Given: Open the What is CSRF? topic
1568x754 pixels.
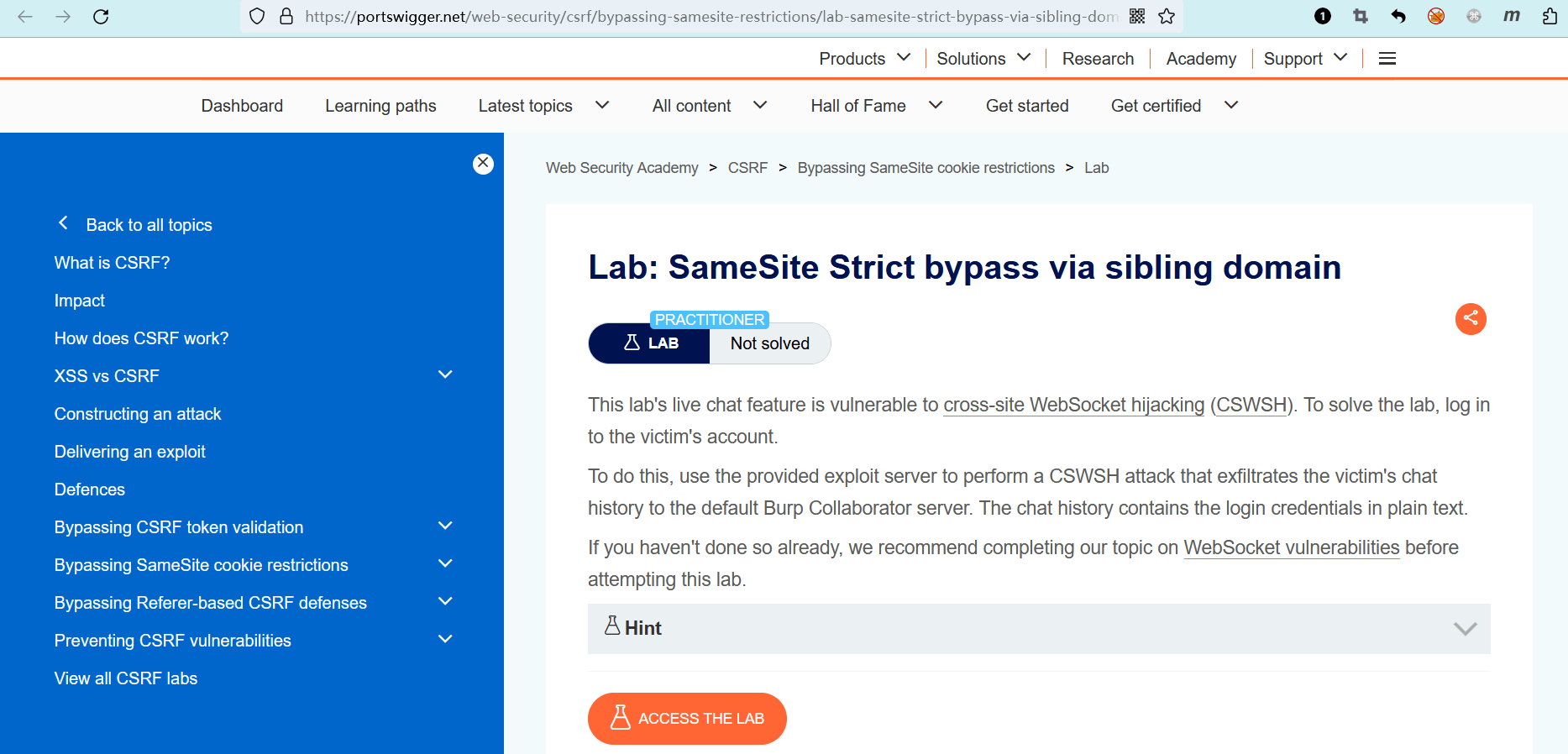Looking at the screenshot, I should point(112,263).
